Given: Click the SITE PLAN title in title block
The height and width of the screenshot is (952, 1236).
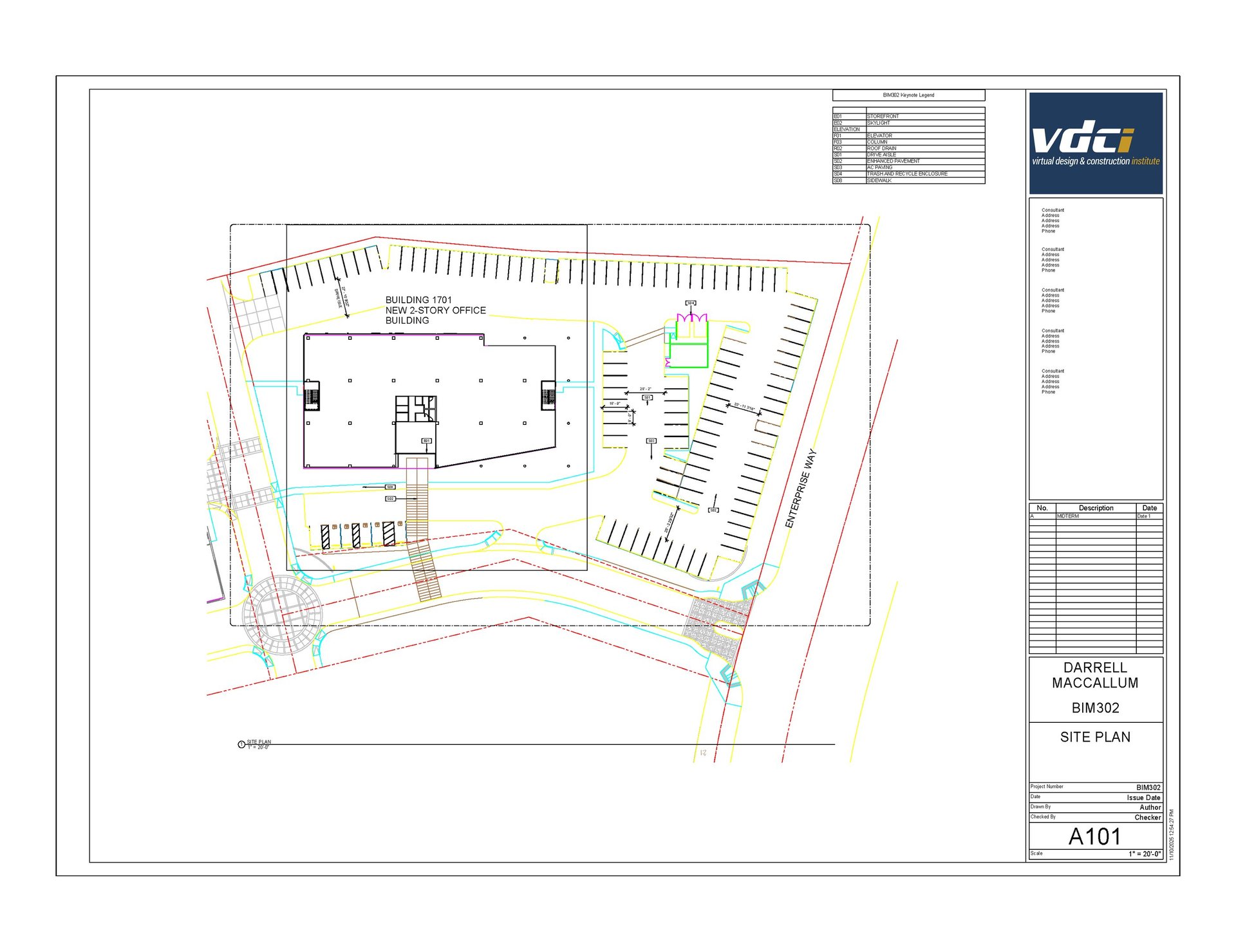Looking at the screenshot, I should click(x=1095, y=737).
